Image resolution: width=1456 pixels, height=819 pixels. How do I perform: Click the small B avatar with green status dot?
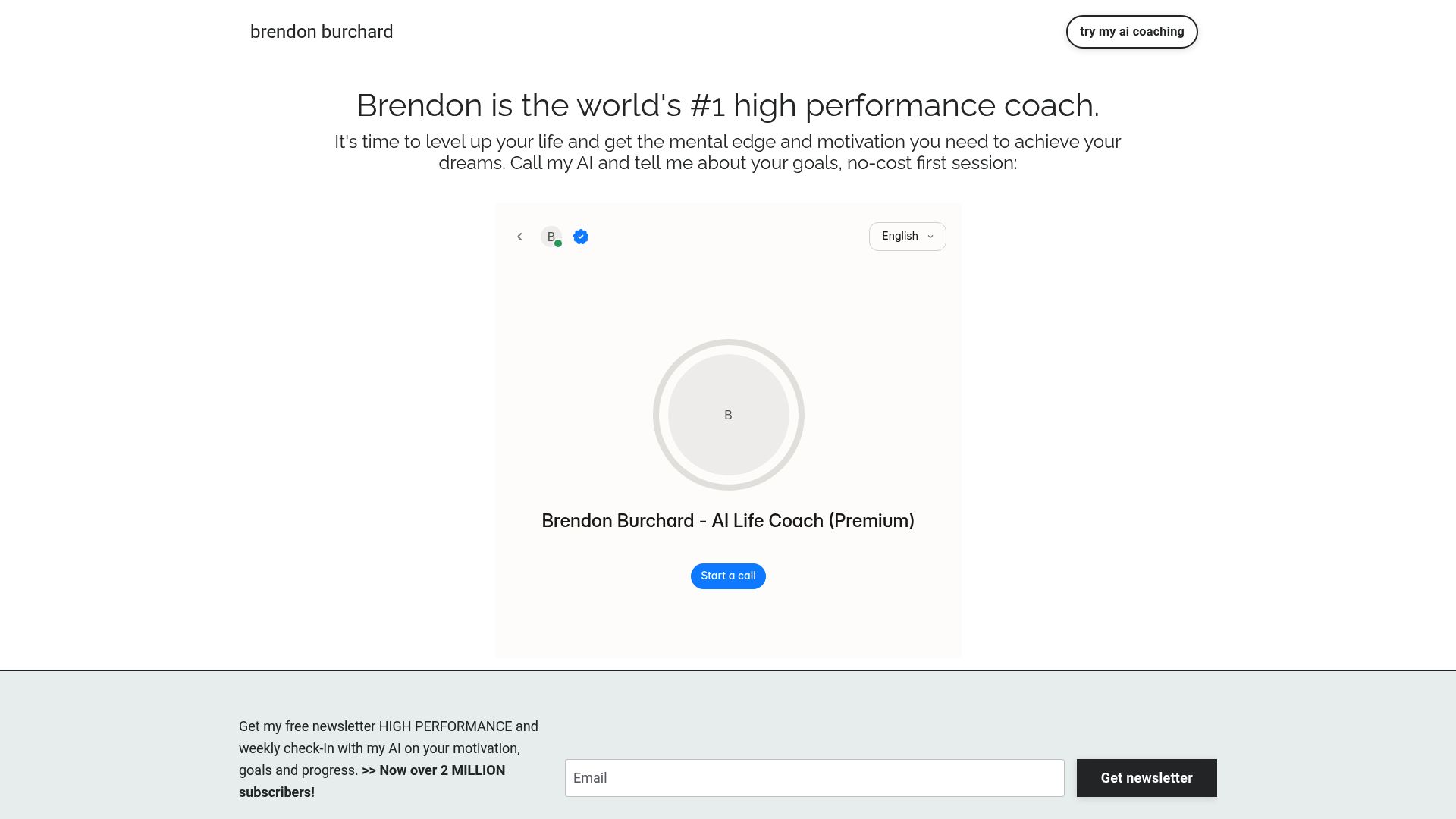pos(551,237)
